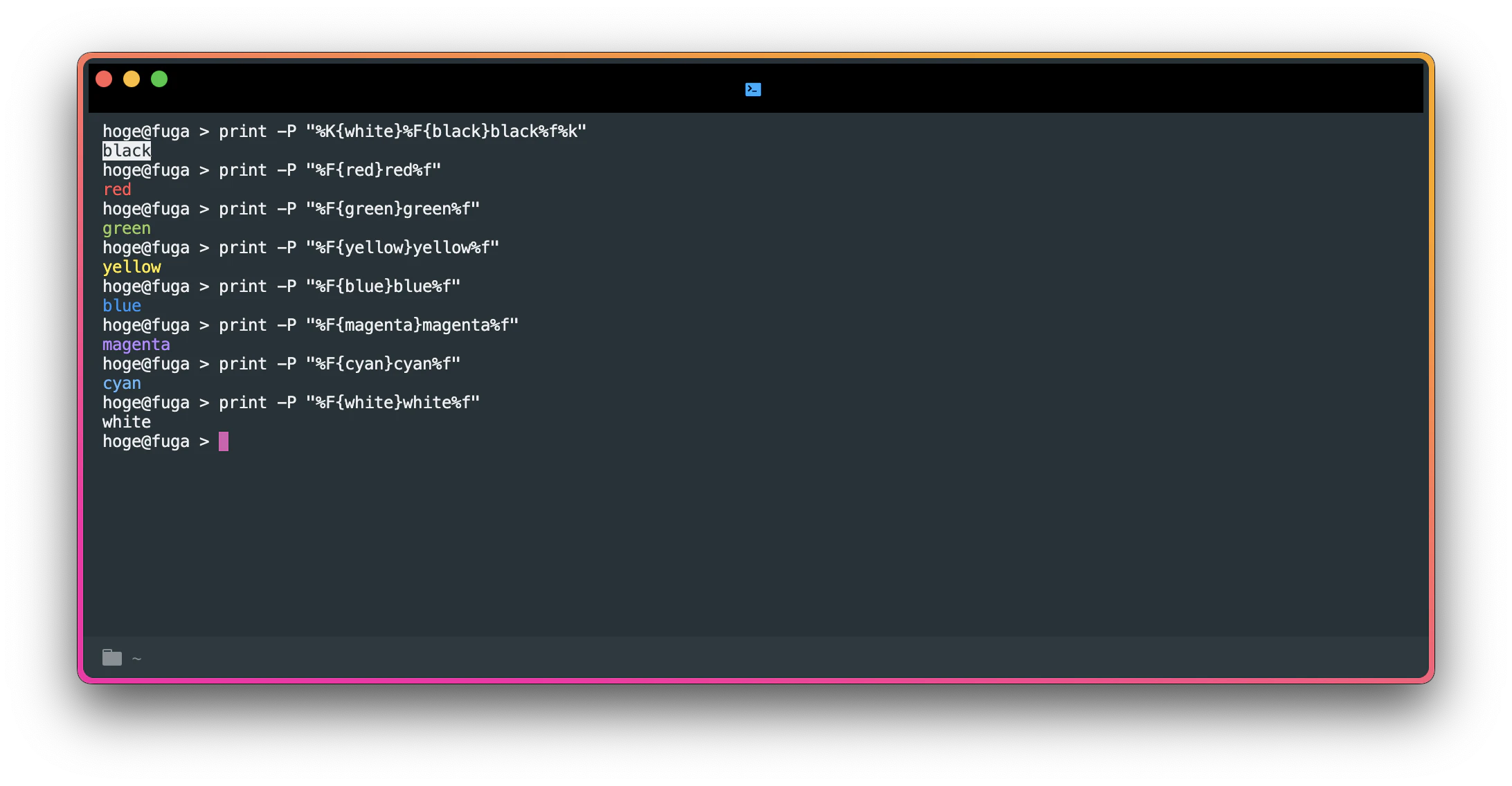Close the terminal with red button
1512x786 pixels.
click(104, 79)
